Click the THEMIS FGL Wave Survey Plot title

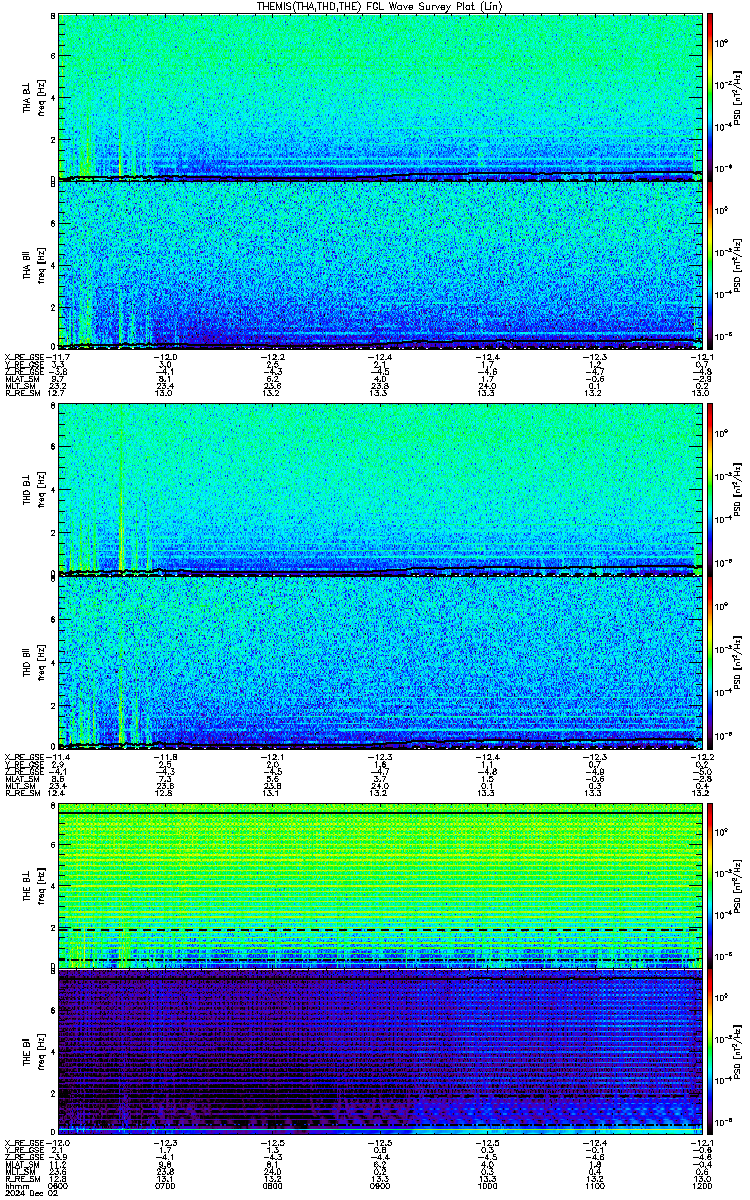[x=378, y=6]
